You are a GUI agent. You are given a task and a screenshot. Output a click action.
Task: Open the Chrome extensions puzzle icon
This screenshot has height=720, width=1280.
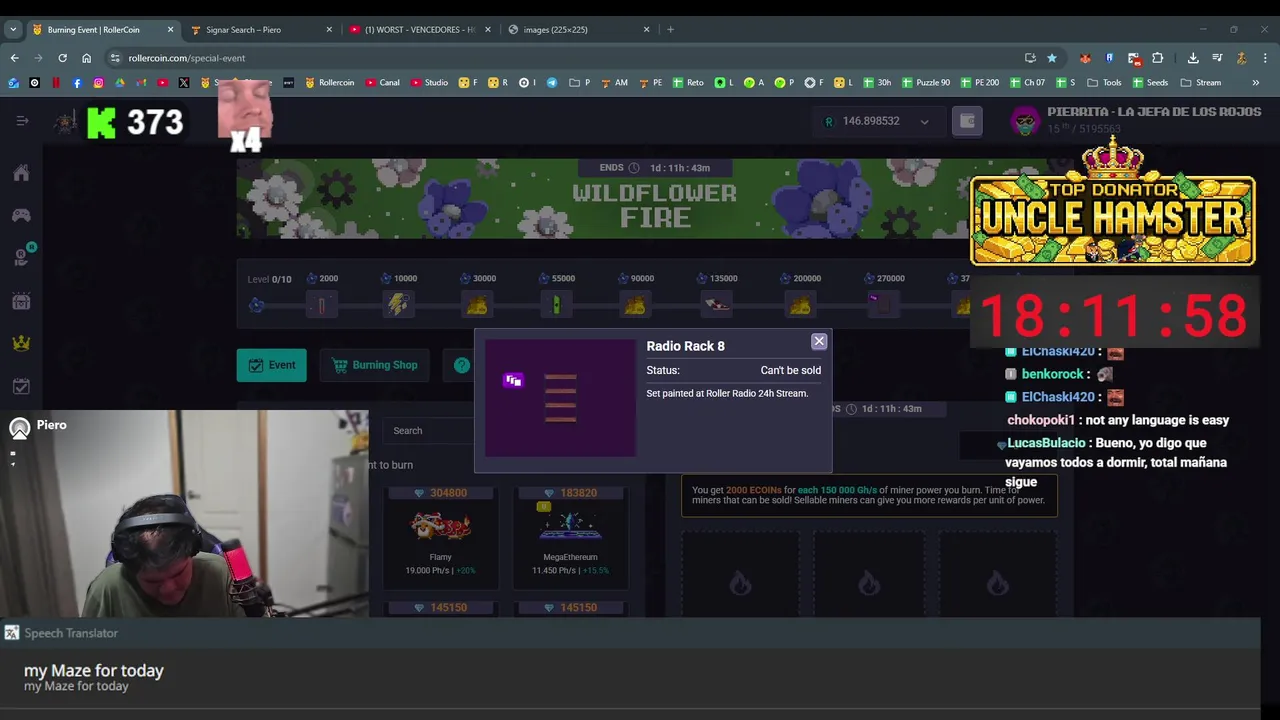pyautogui.click(x=1157, y=58)
